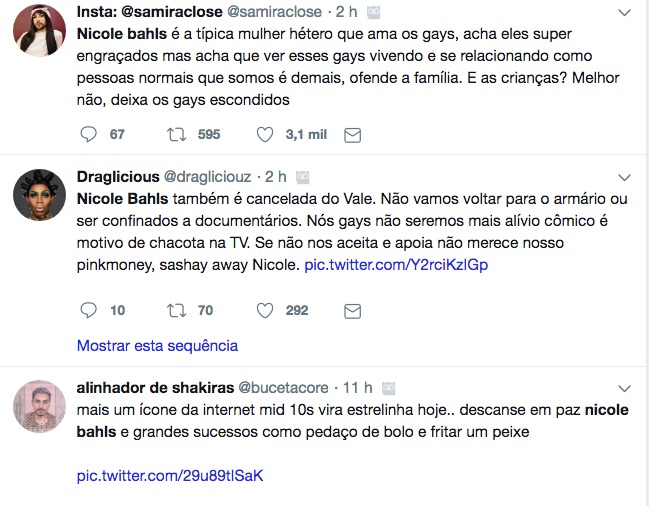Viewport: 649px width, 506px height.
Task: Open pic.twitter.com/29u89tlSaK link
Action: coord(170,475)
